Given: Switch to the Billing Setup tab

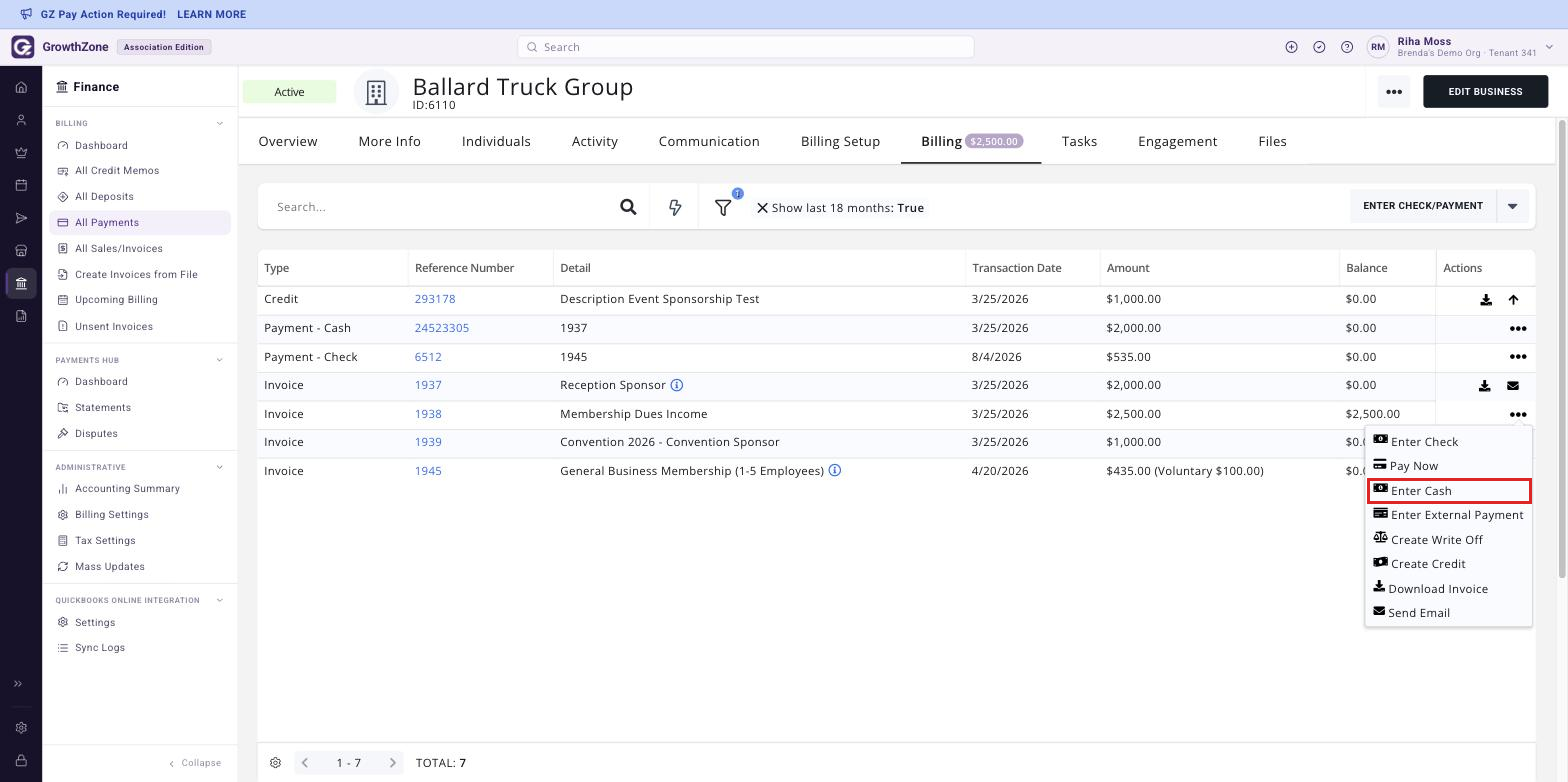Looking at the screenshot, I should (840, 142).
